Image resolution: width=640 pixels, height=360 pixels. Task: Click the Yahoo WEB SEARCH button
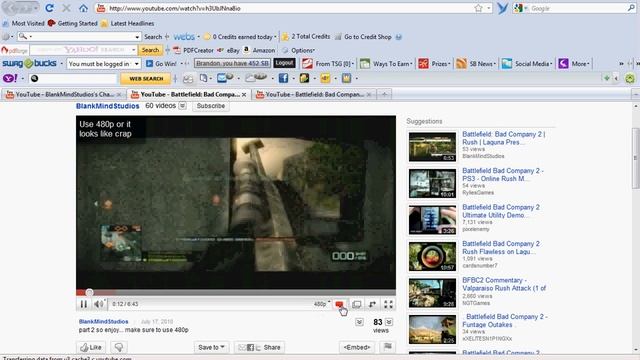tap(146, 78)
